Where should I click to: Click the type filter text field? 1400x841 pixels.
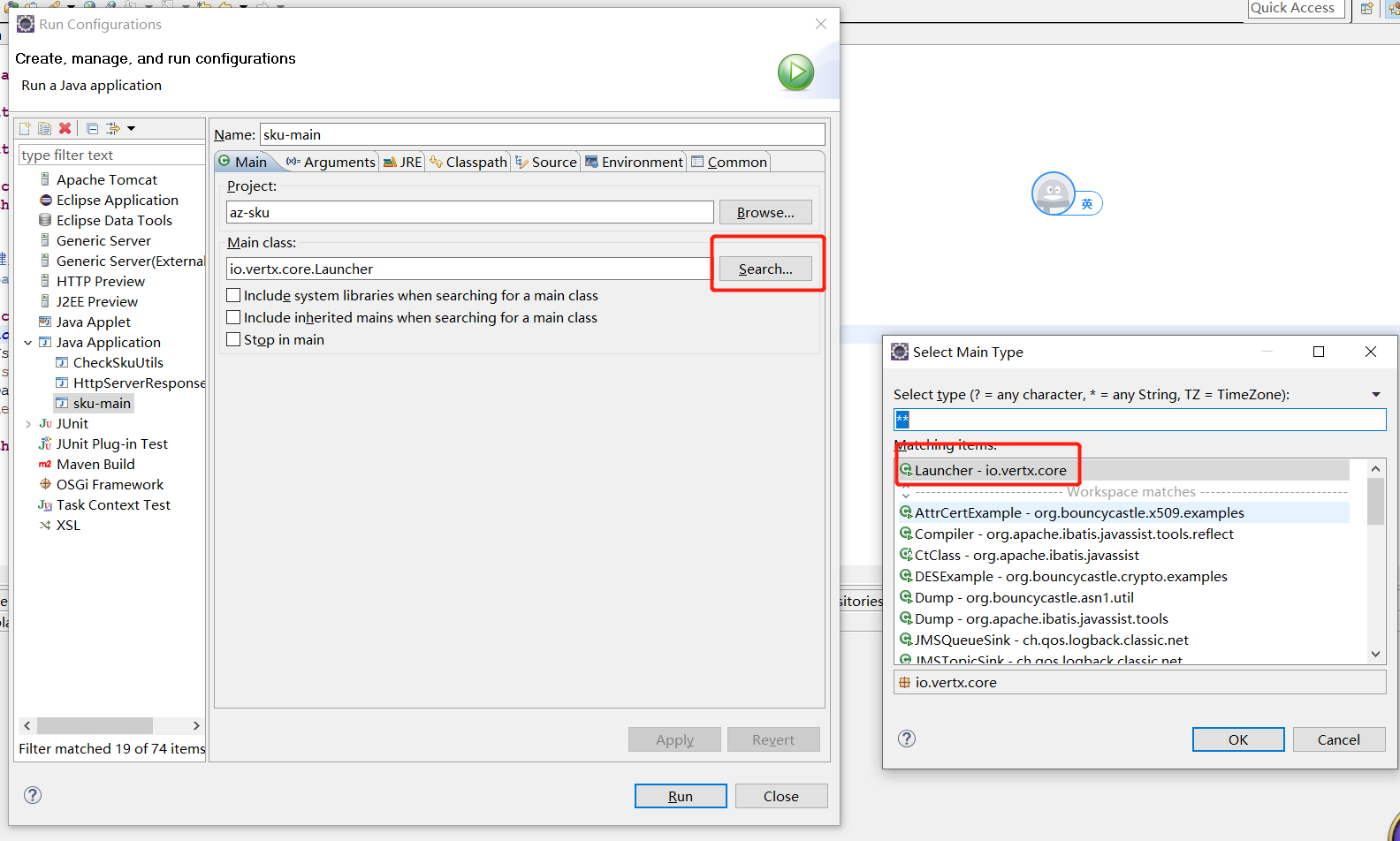pos(111,155)
